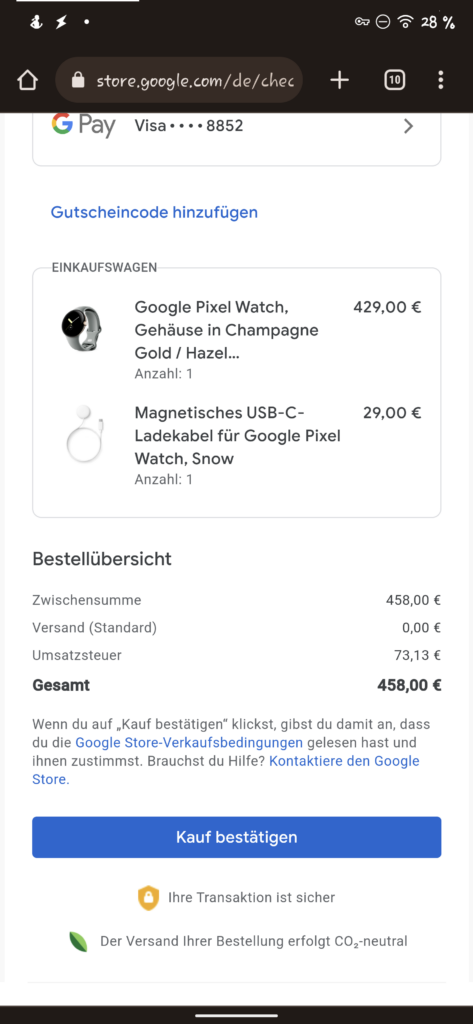Tap the Android gesture navigation bar

pos(236,1014)
